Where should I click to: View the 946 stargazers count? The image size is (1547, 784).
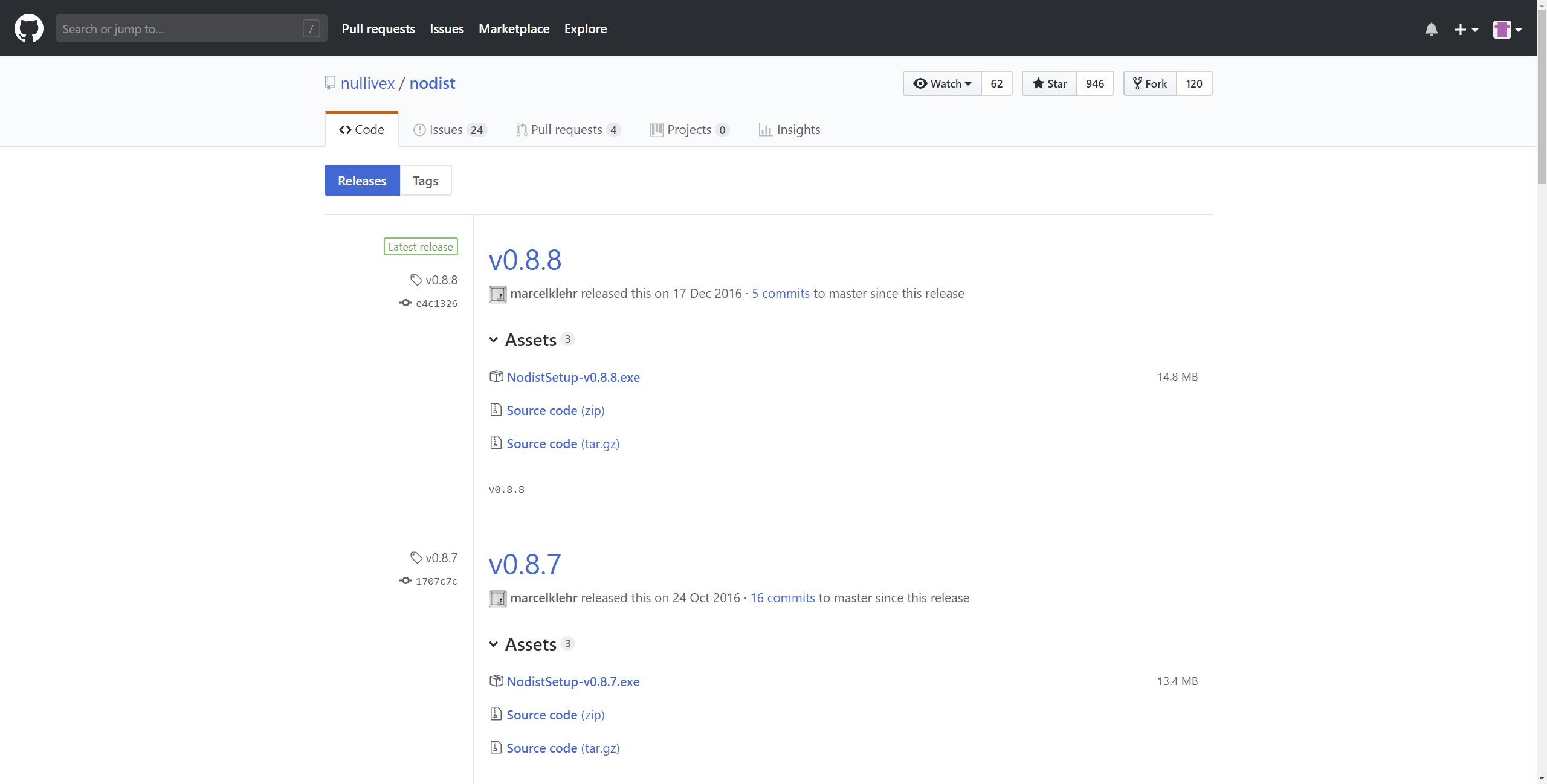[1094, 83]
